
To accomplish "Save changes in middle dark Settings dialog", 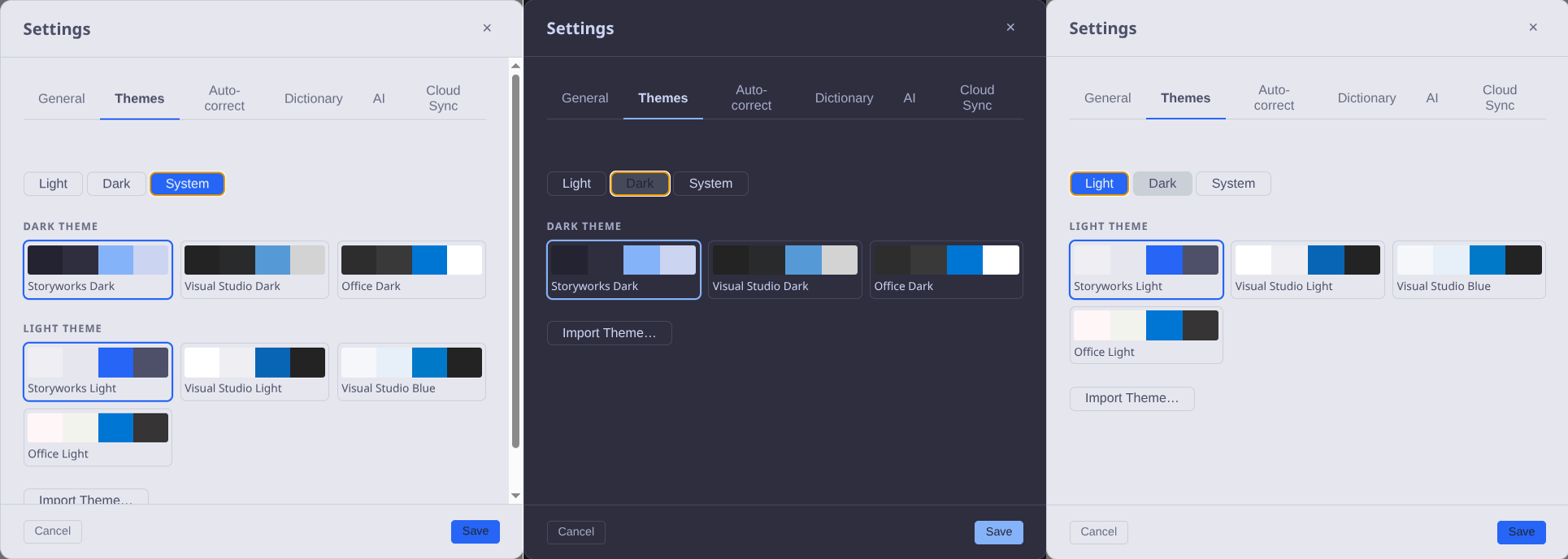I will 999,532.
